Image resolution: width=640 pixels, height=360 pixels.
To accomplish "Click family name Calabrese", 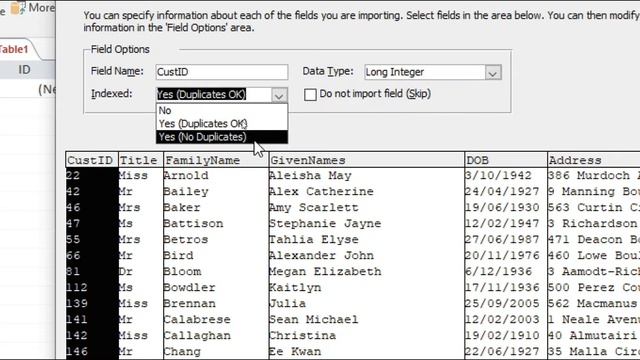I will click(x=197, y=319).
